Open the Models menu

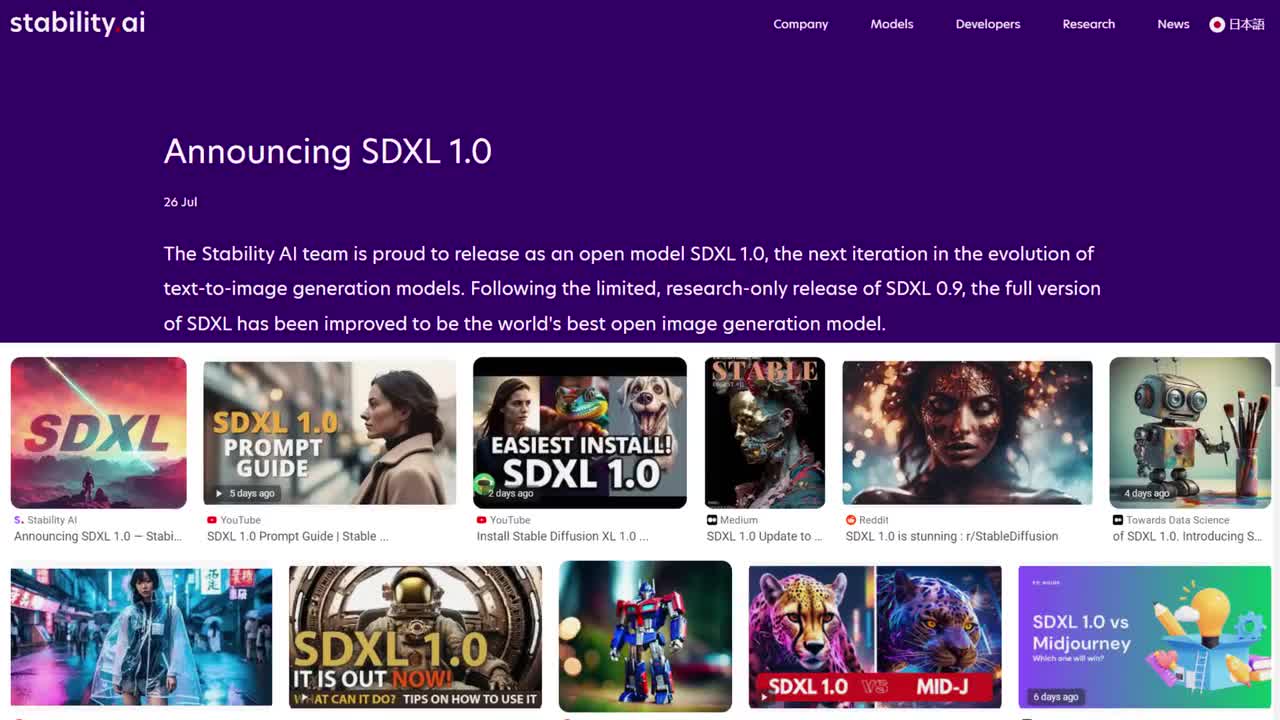pyautogui.click(x=892, y=24)
